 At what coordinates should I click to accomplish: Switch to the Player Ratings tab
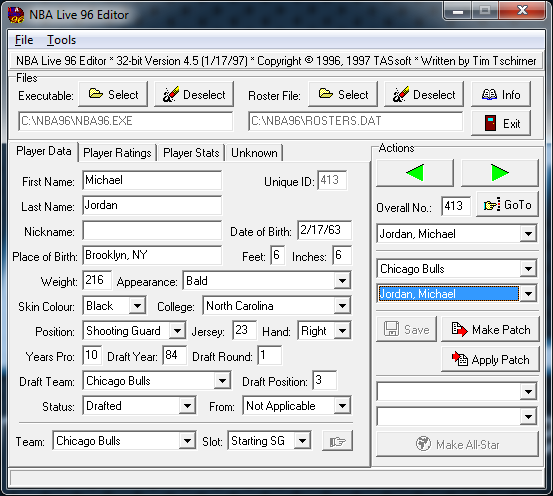tap(117, 153)
